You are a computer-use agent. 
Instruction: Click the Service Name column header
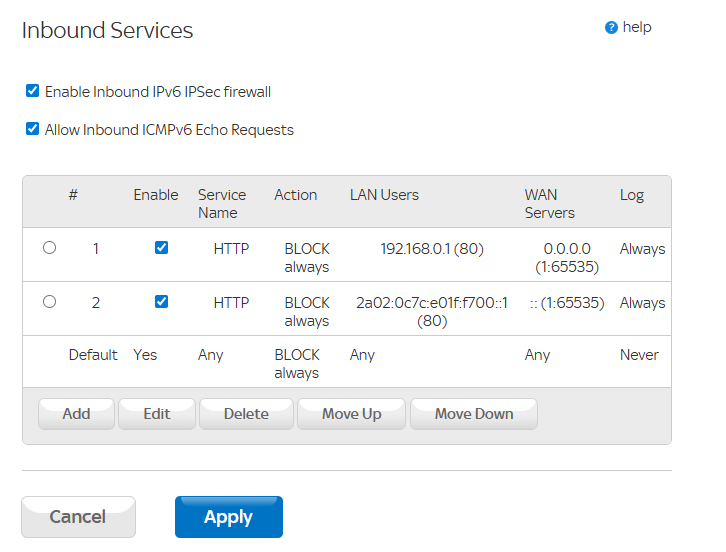221,204
